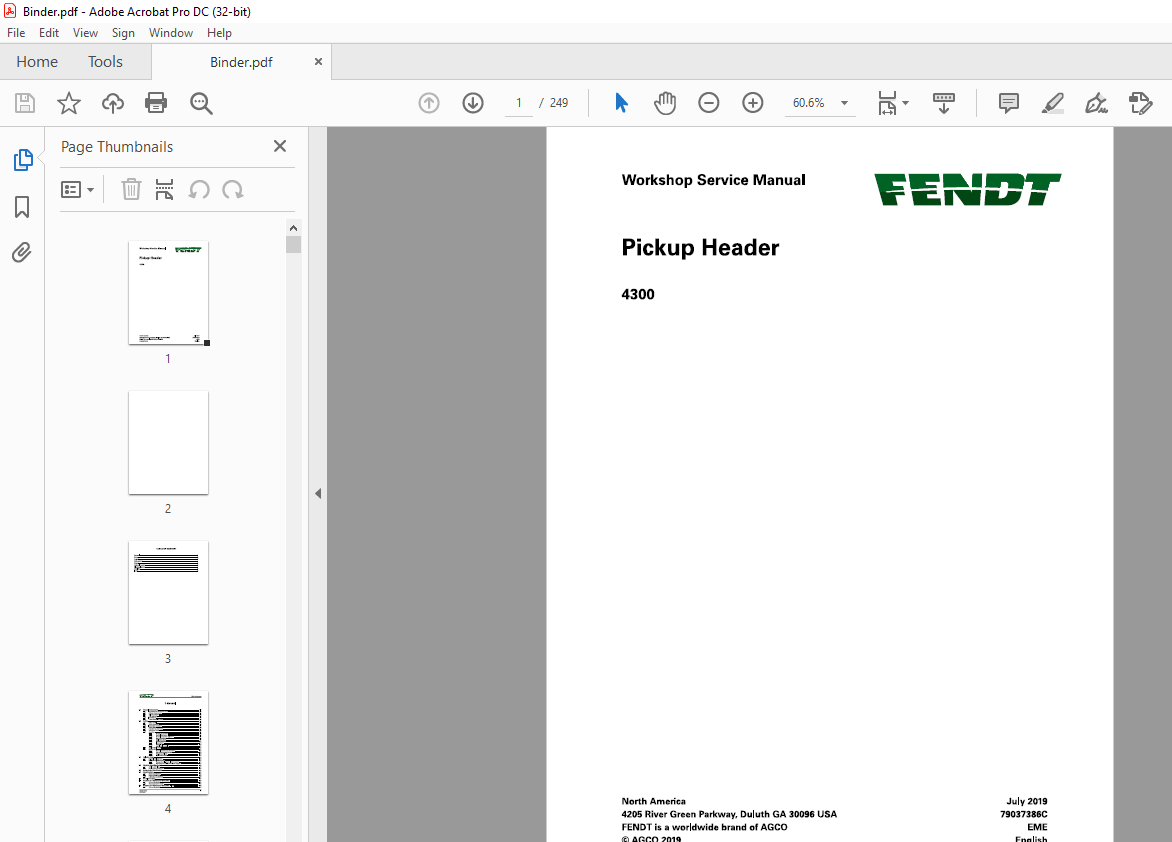The width and height of the screenshot is (1172, 842).
Task: Rotate page clockwise
Action: [232, 190]
